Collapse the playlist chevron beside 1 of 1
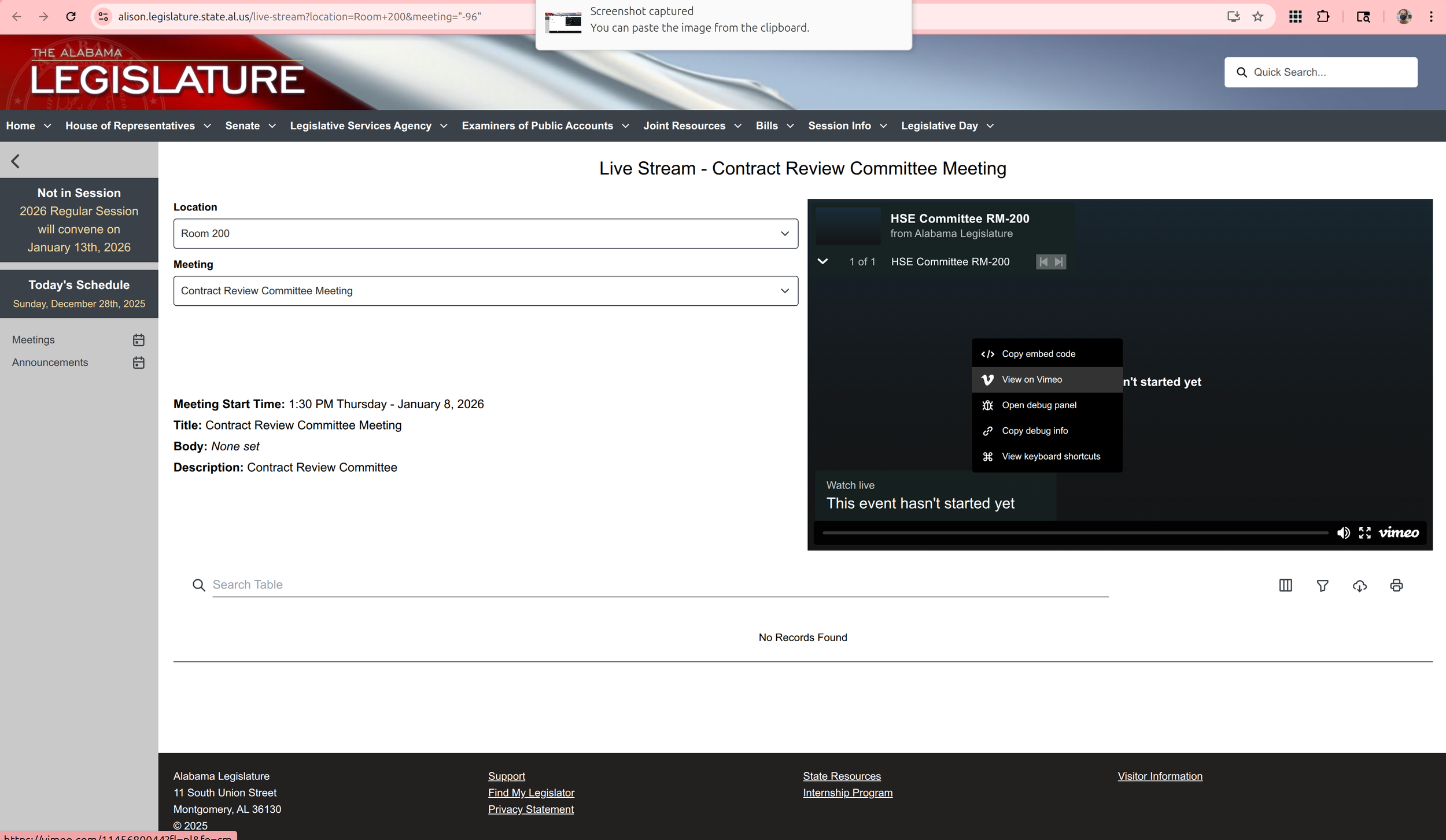The width and height of the screenshot is (1446, 840). coord(822,261)
